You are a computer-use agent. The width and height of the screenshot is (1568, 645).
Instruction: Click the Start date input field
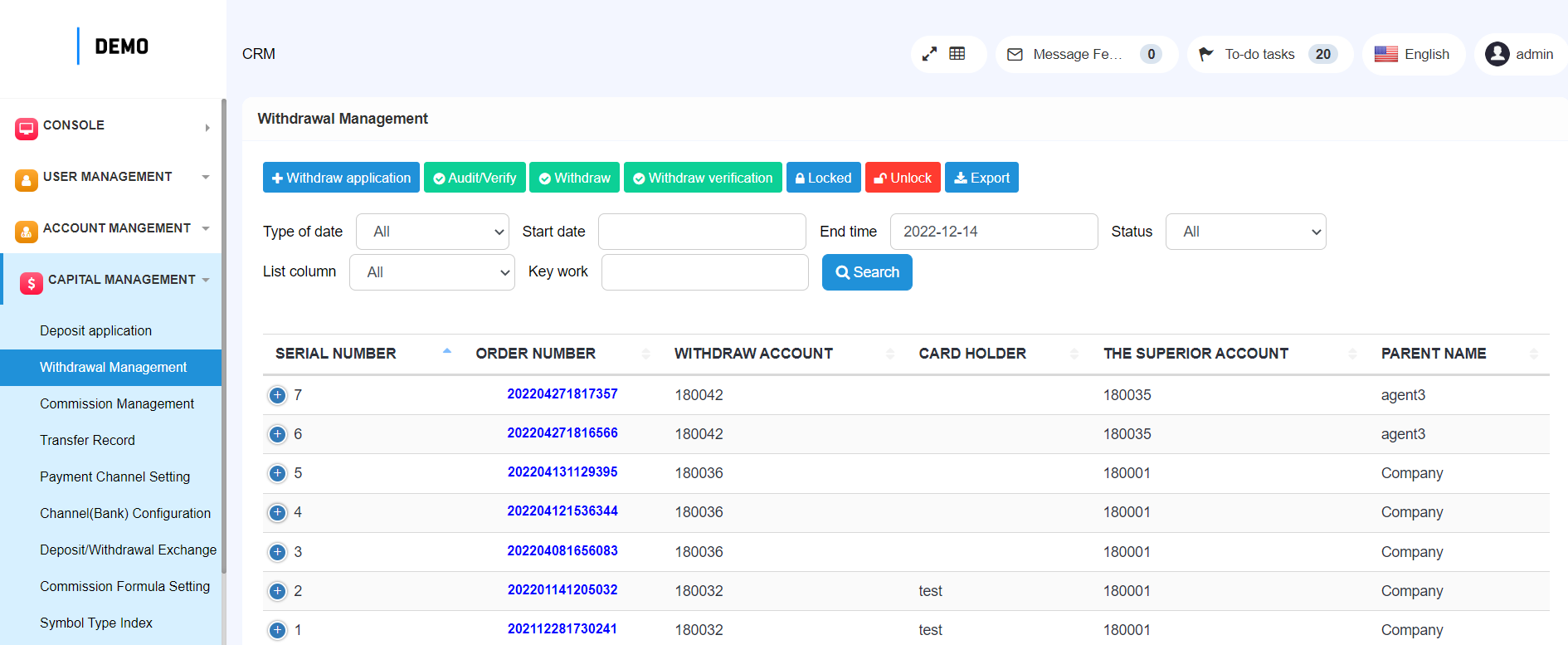702,232
